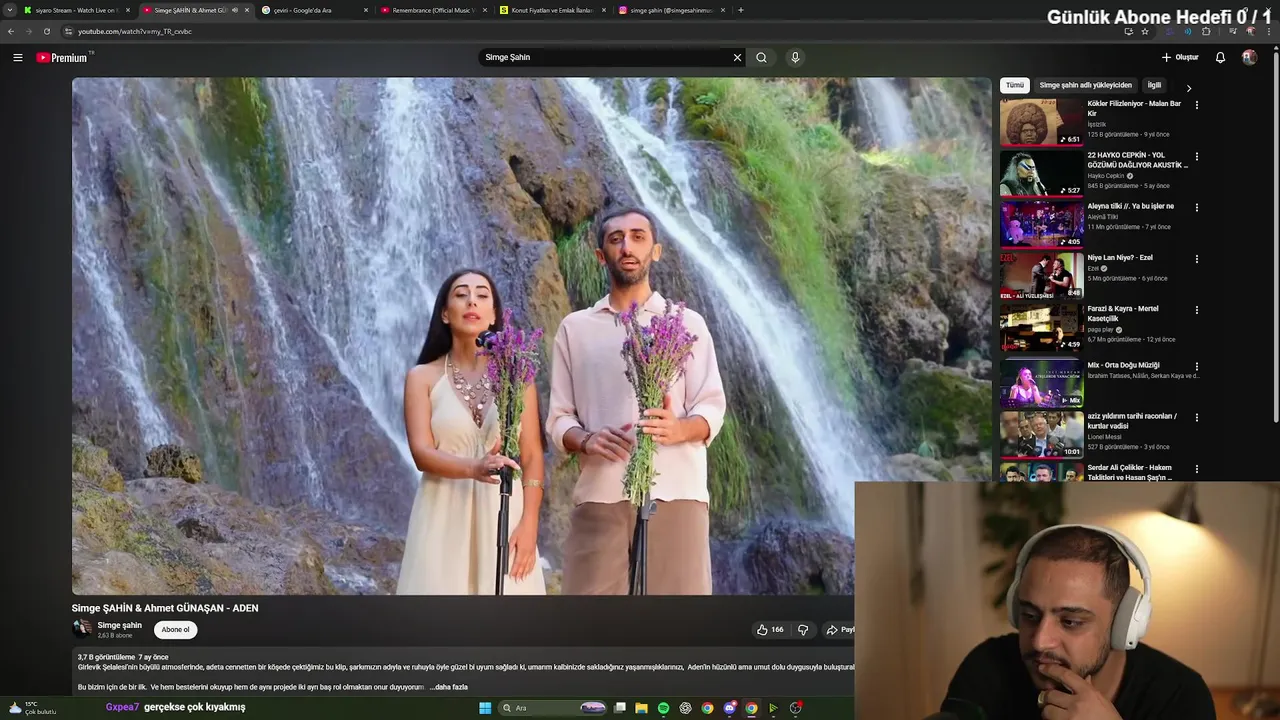Select the Tümü filter chip
1280x720 pixels.
coord(1015,85)
